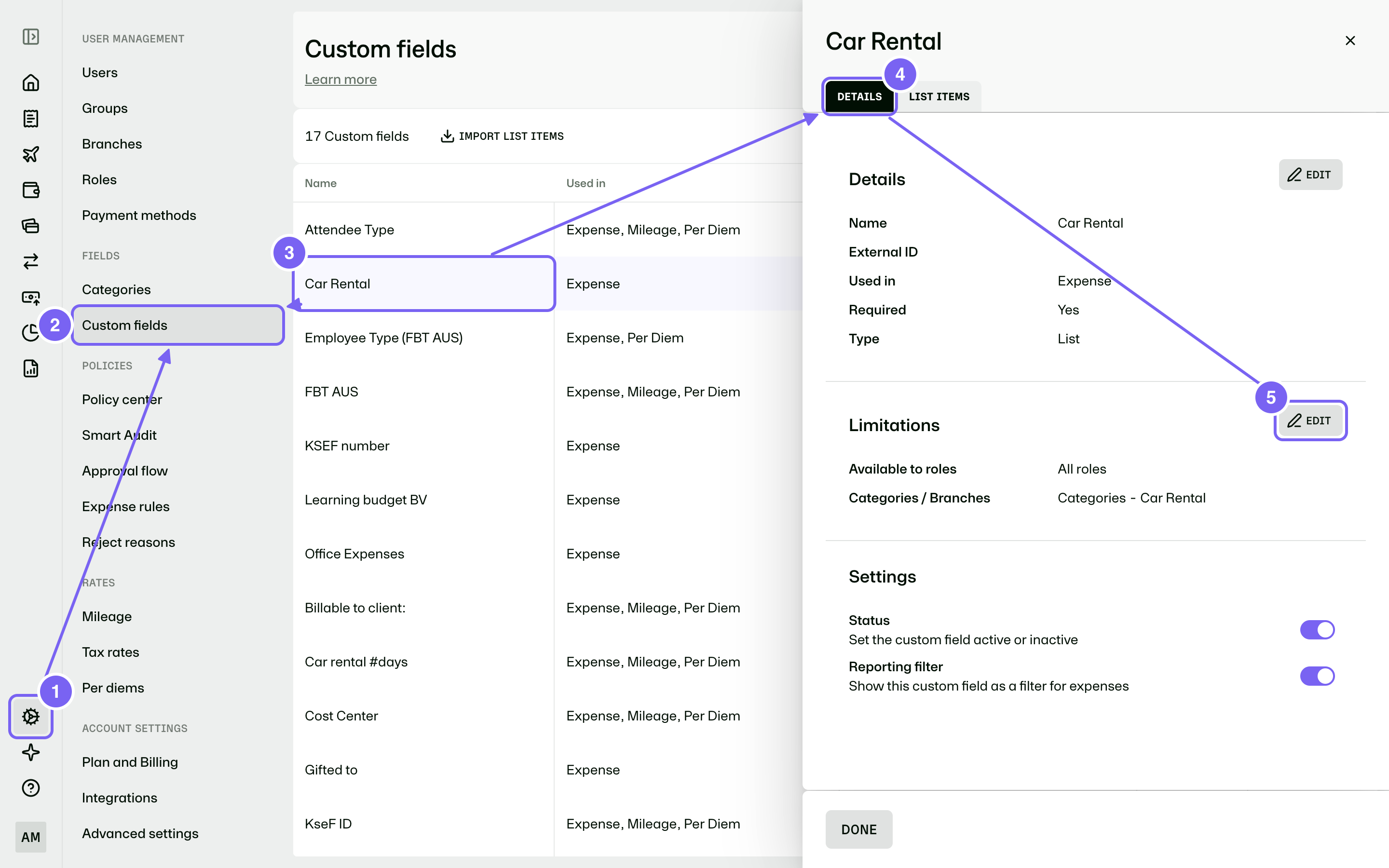
Task: Open the wallet icon in left rail
Action: click(31, 190)
